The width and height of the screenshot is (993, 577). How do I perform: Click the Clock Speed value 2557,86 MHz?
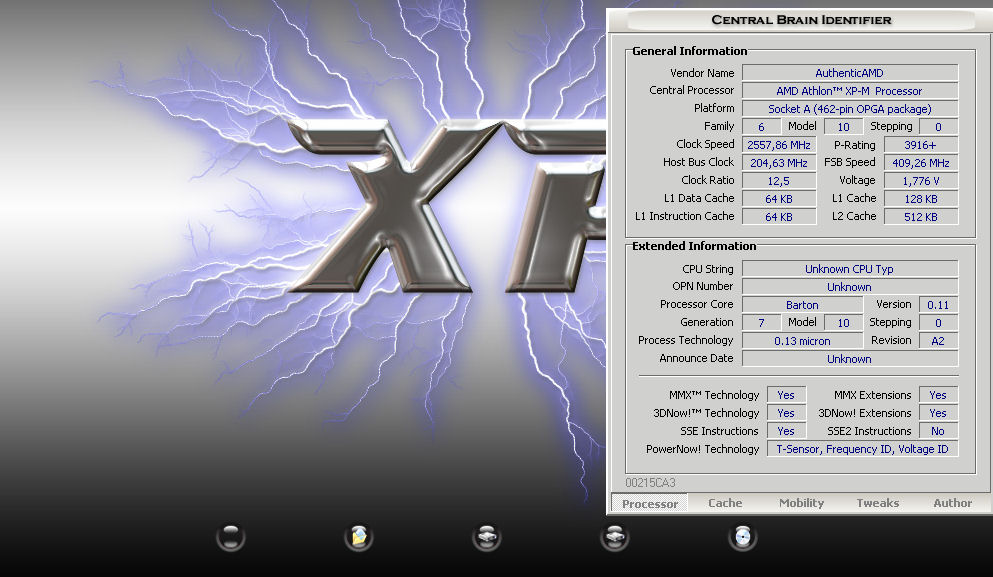[x=779, y=145]
